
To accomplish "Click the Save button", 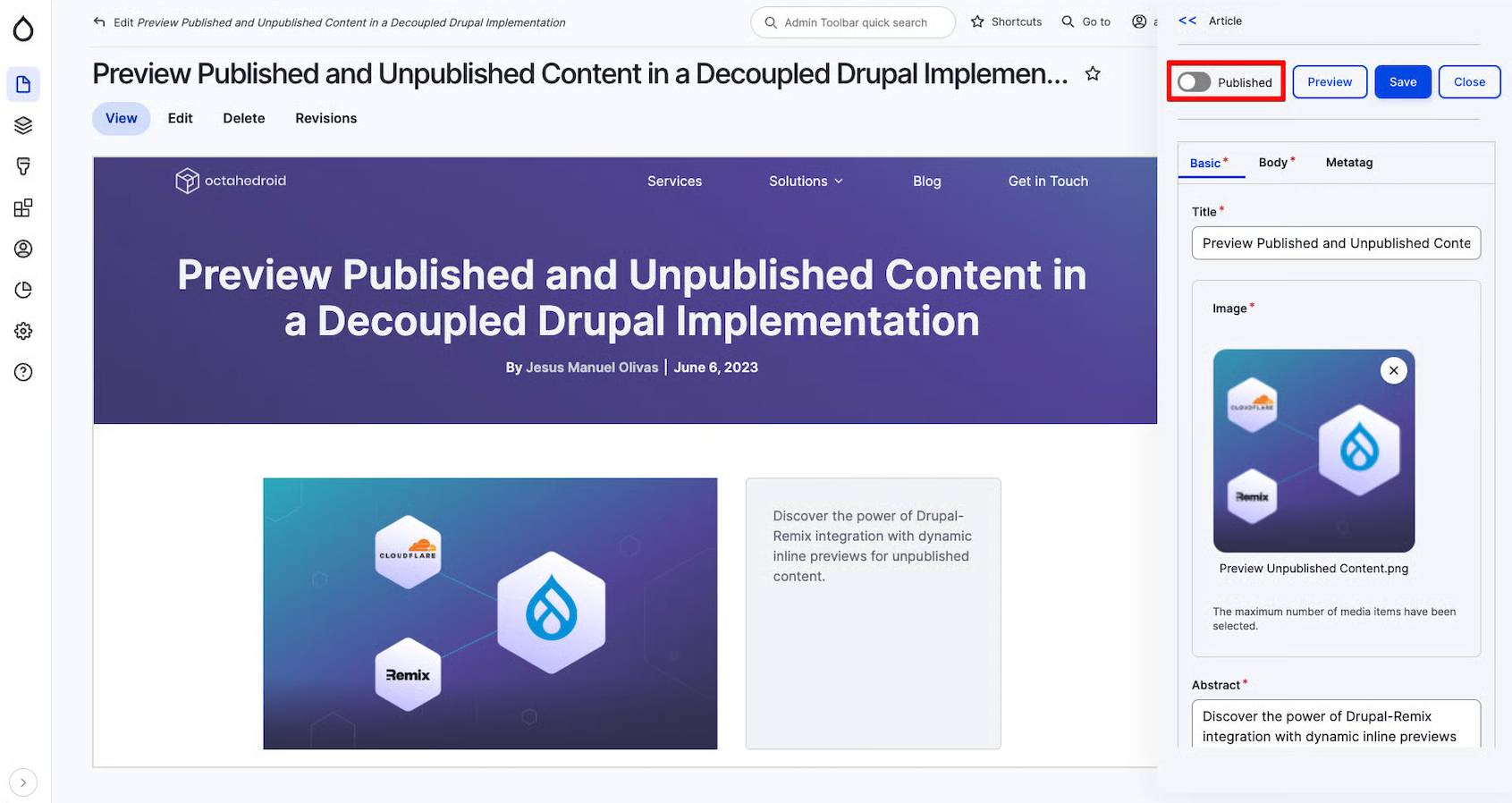I will [x=1403, y=82].
